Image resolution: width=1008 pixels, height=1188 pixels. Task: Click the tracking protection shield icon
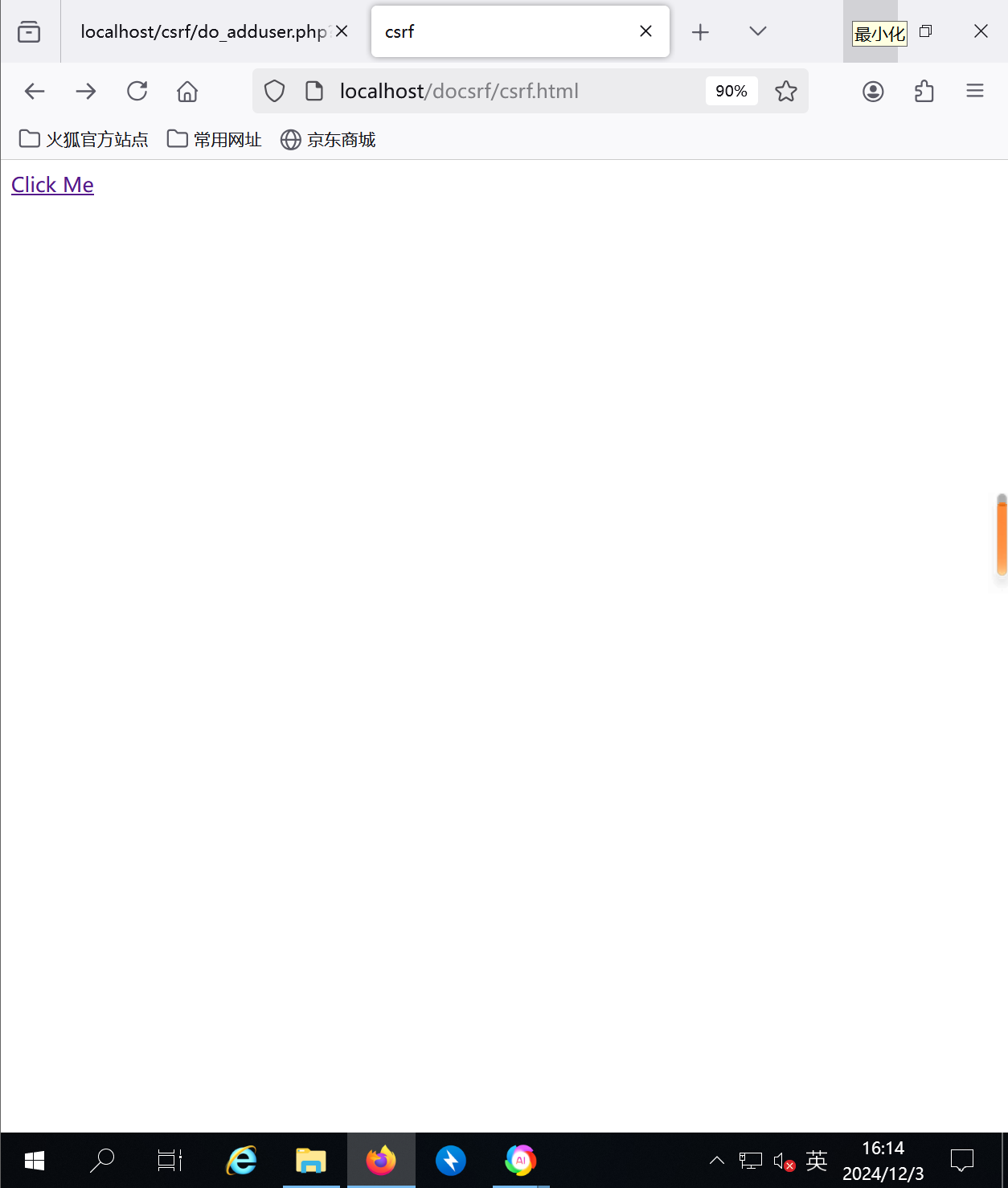[x=274, y=92]
